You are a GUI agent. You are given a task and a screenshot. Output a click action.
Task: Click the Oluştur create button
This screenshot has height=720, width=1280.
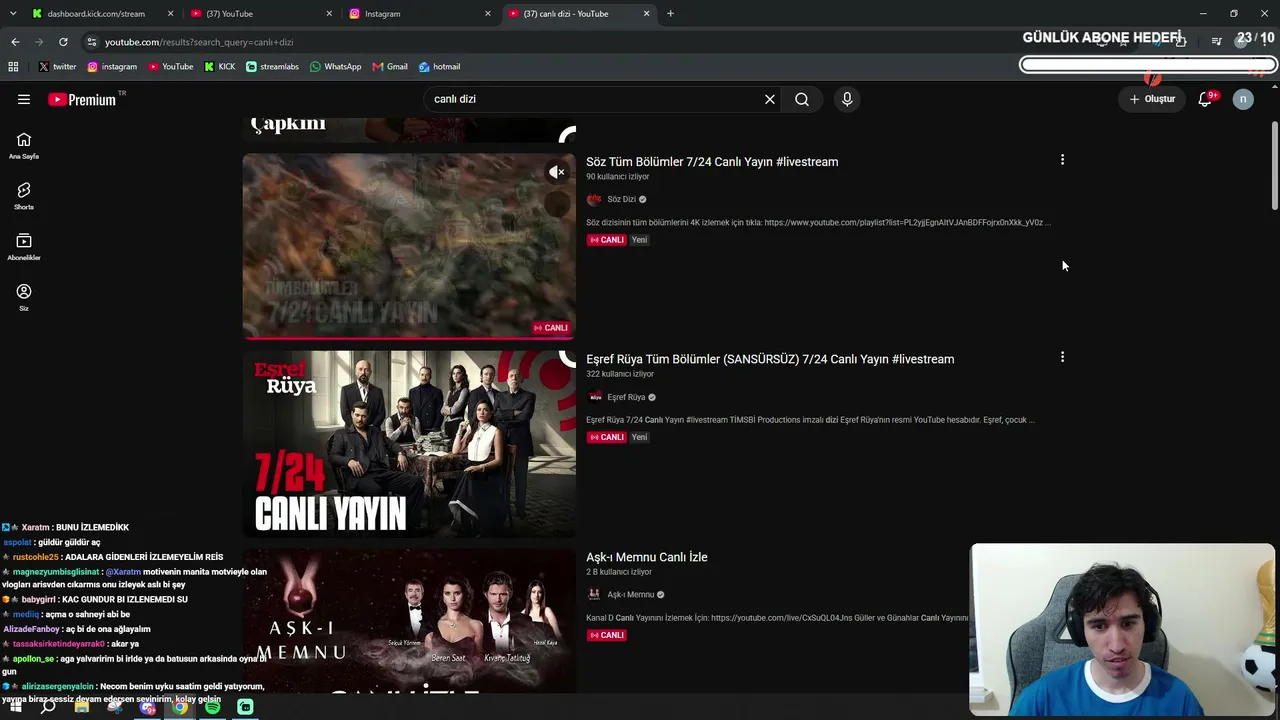[x=1152, y=99]
